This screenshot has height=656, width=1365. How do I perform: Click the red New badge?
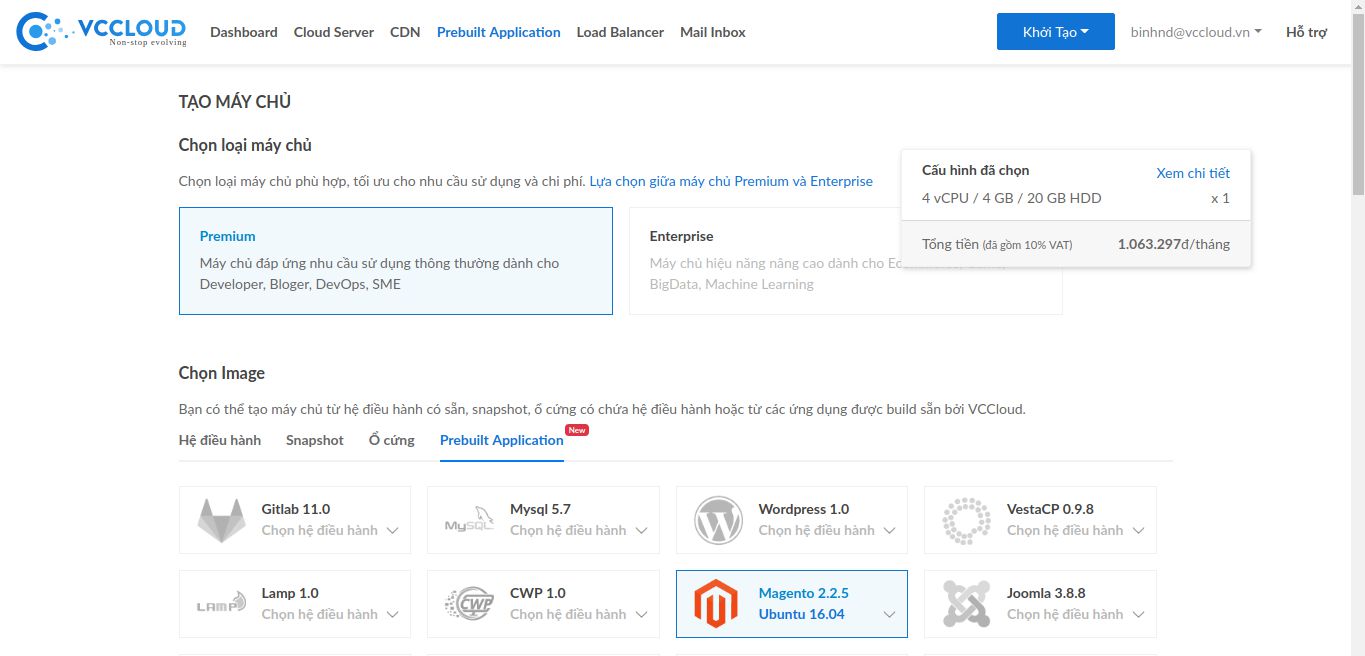pyautogui.click(x=577, y=430)
